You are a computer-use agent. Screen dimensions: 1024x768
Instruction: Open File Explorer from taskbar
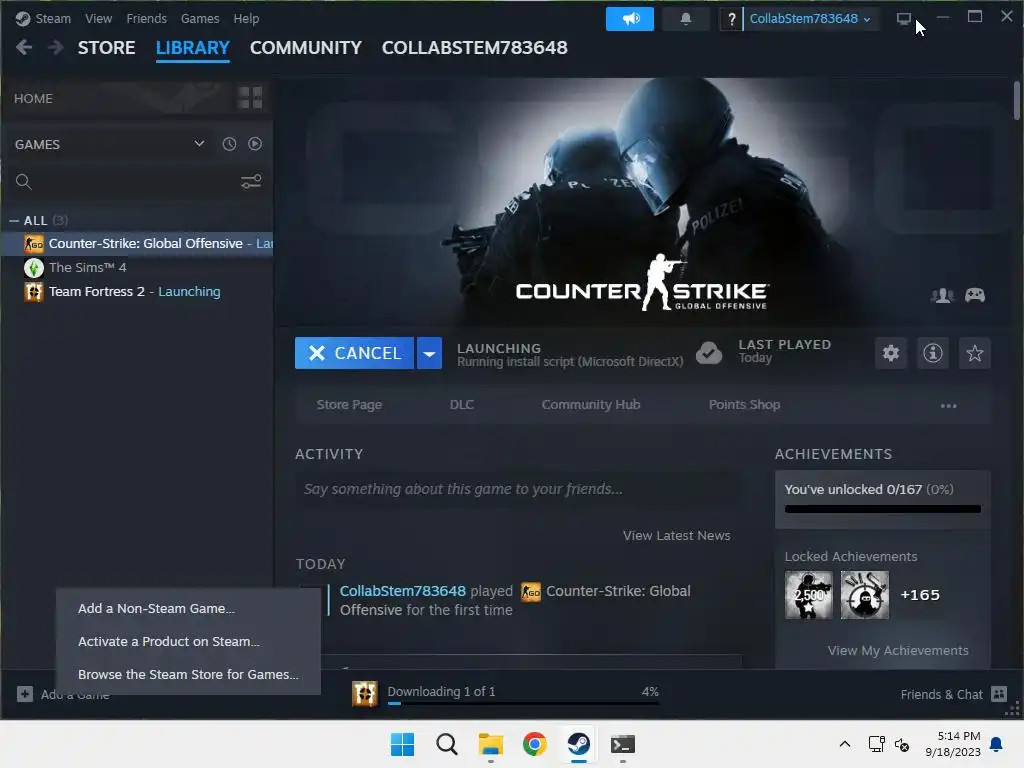point(490,744)
